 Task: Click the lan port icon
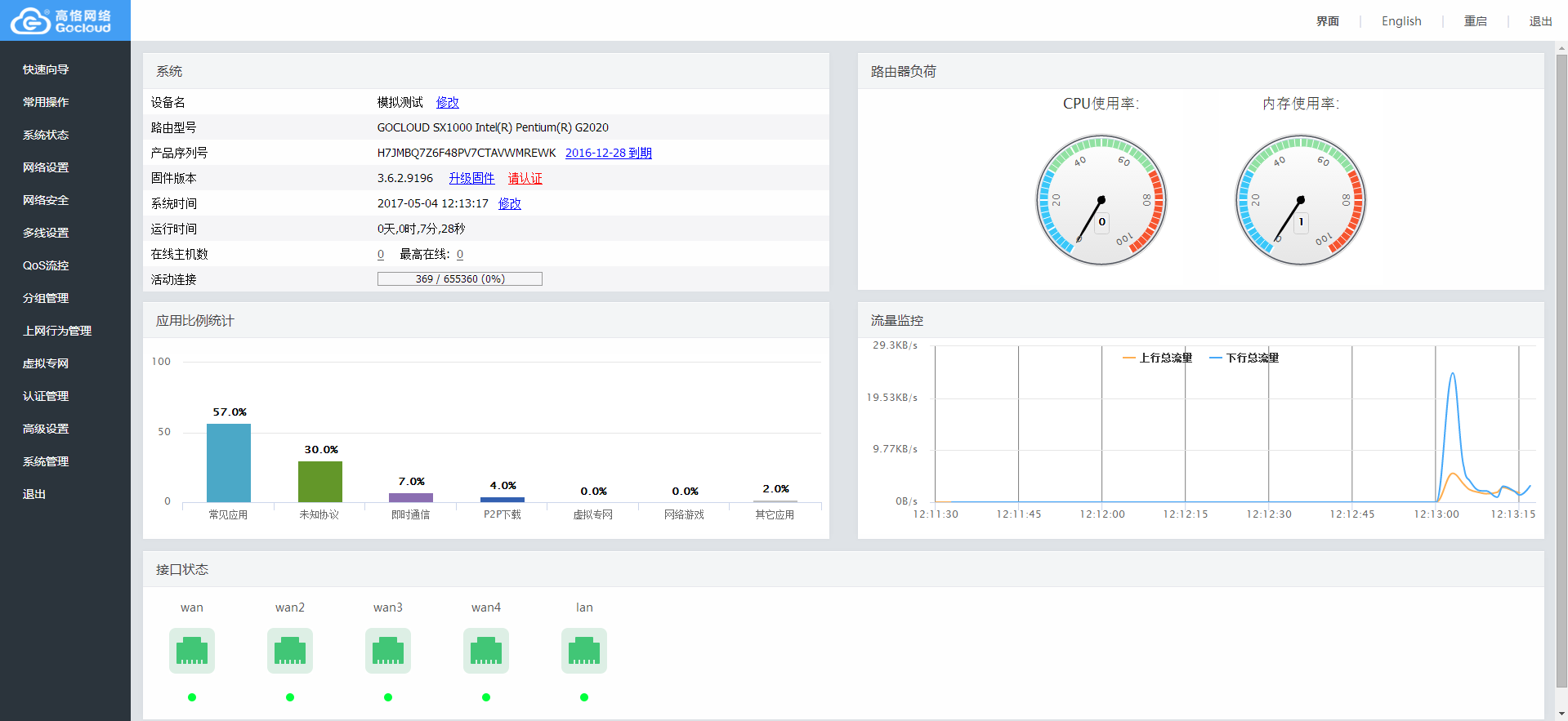tap(584, 651)
